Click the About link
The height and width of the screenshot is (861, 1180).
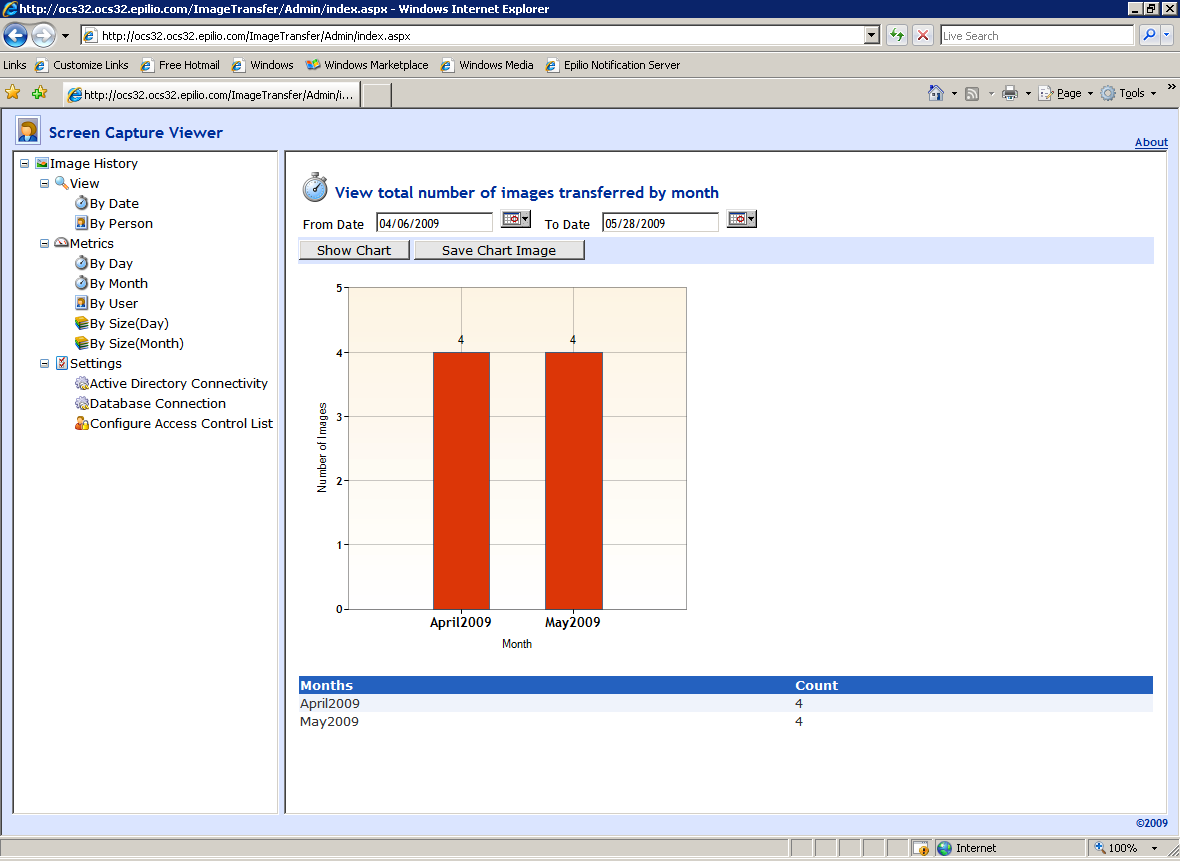[1151, 142]
